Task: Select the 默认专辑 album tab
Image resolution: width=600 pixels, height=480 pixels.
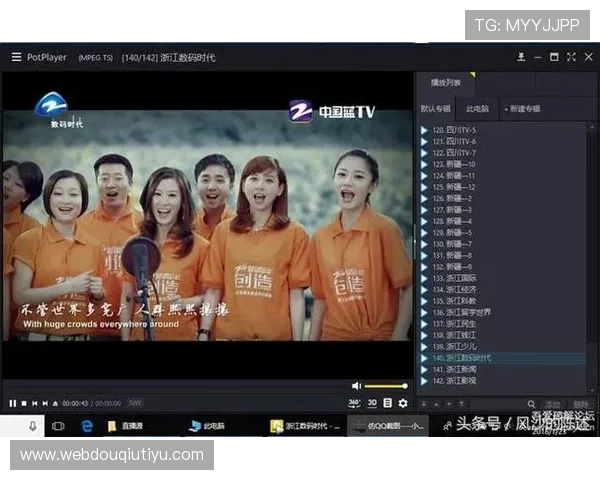Action: click(435, 108)
